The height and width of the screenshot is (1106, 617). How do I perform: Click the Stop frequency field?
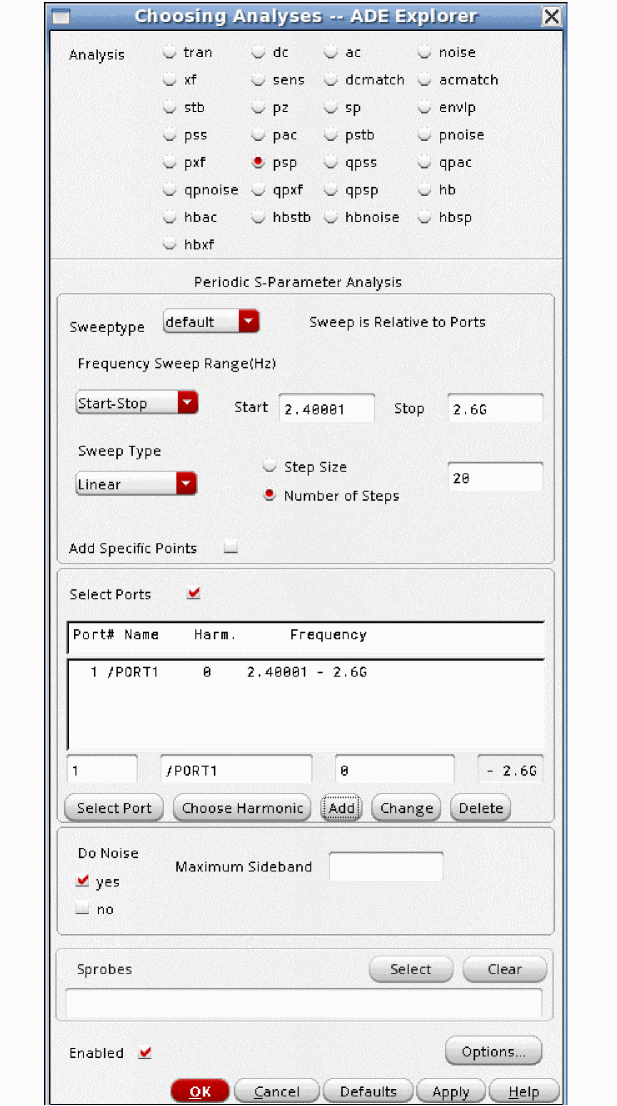point(494,408)
